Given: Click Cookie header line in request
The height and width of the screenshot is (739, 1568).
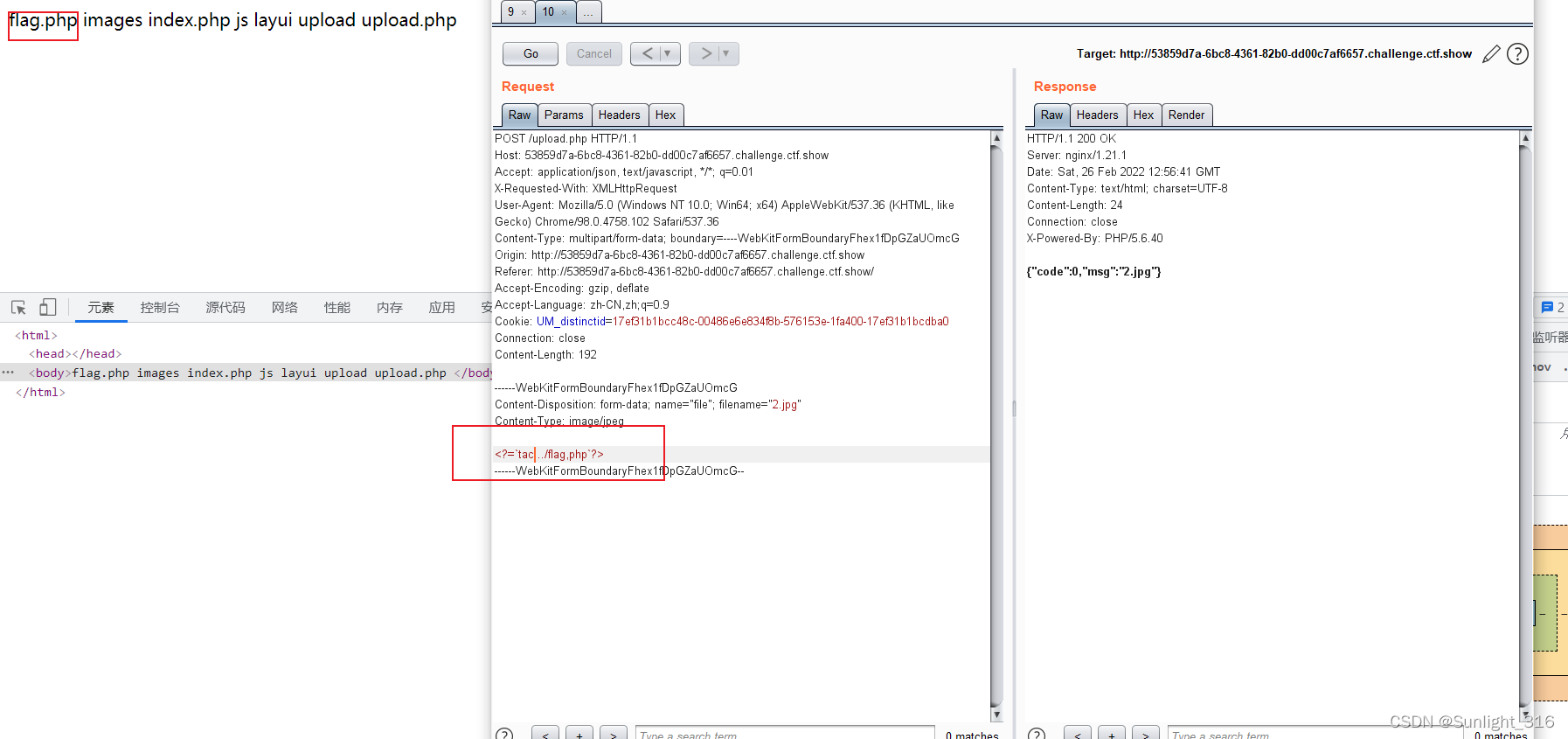Looking at the screenshot, I should pos(721,321).
